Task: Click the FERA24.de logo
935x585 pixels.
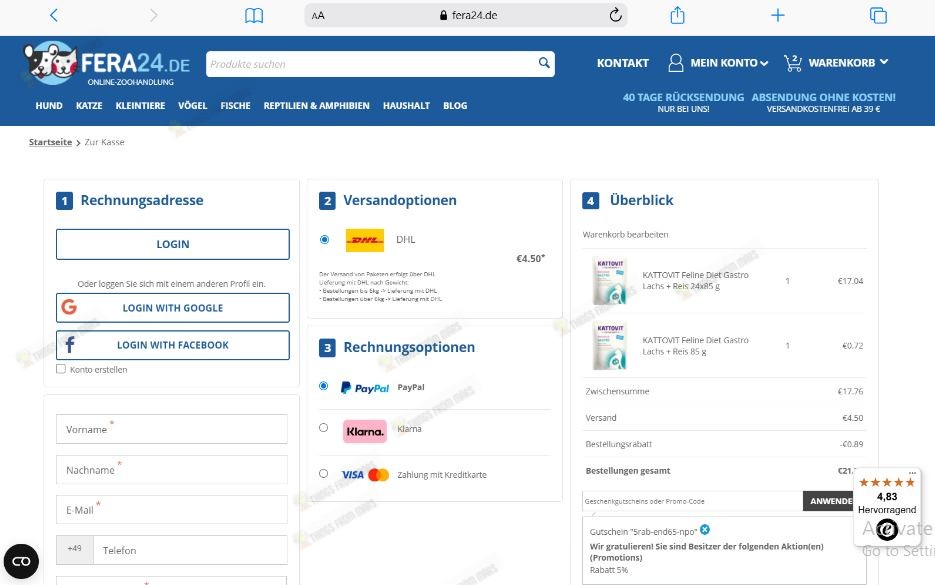Action: point(107,63)
